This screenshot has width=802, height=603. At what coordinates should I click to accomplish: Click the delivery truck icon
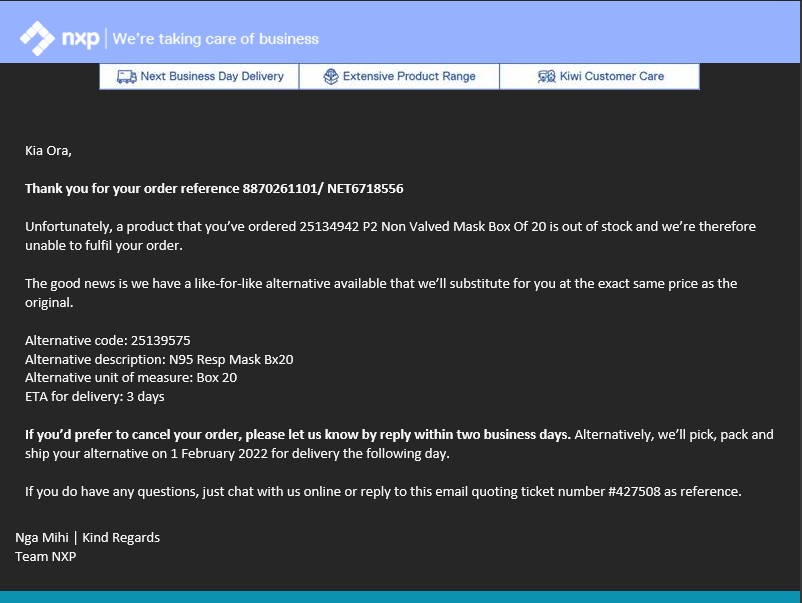point(126,76)
